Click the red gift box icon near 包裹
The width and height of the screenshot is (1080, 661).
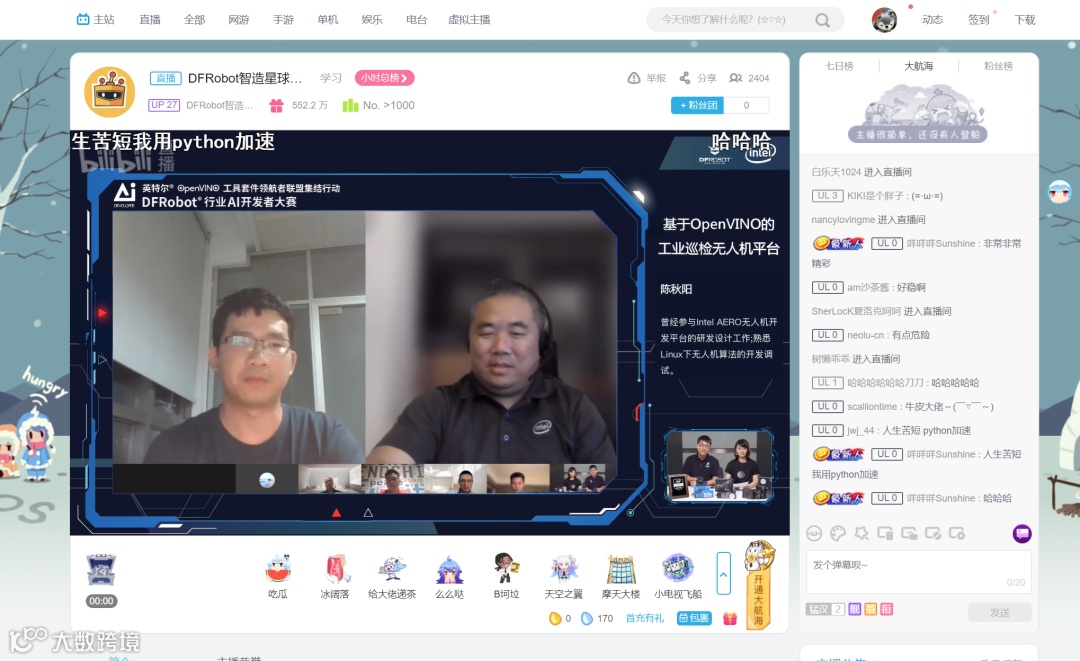coord(730,618)
